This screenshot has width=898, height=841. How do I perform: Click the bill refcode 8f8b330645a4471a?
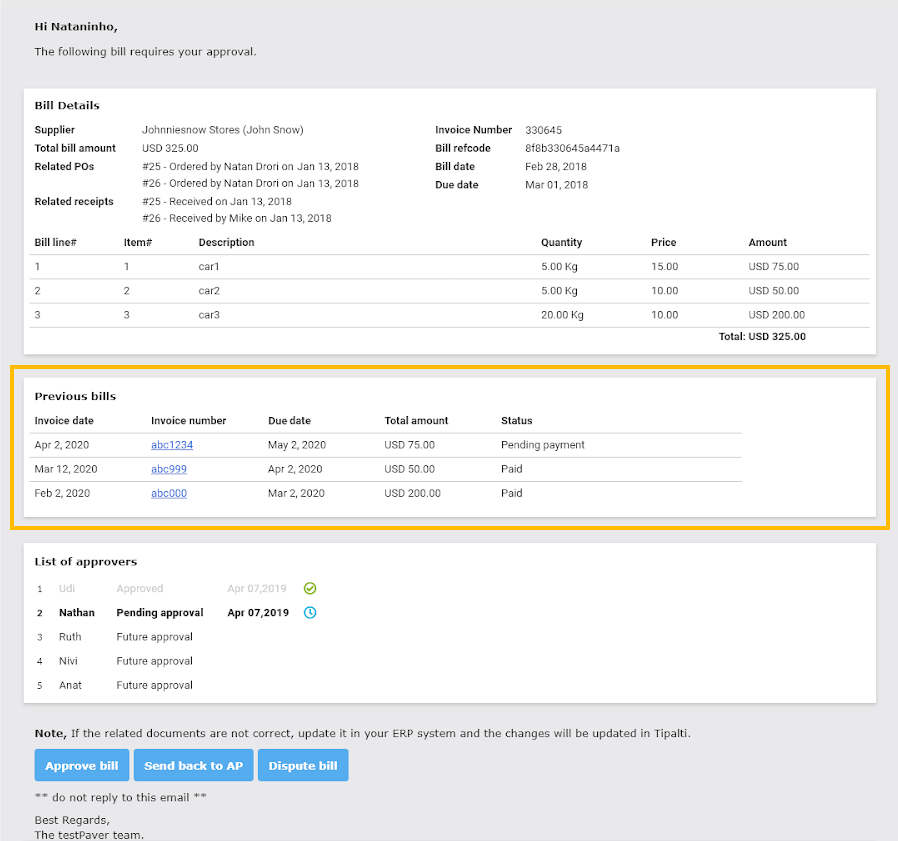[572, 148]
